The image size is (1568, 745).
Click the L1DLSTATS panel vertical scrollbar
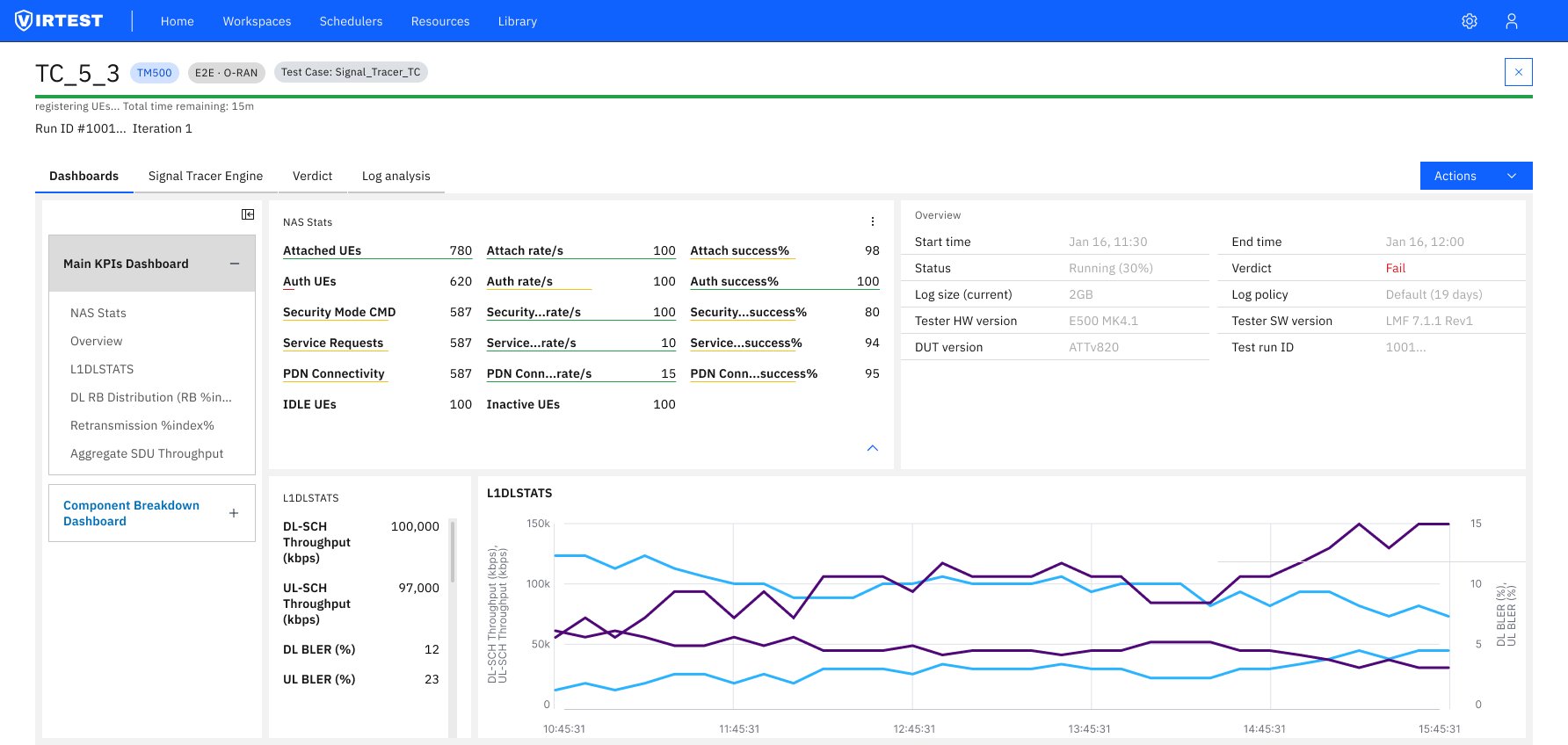453,552
